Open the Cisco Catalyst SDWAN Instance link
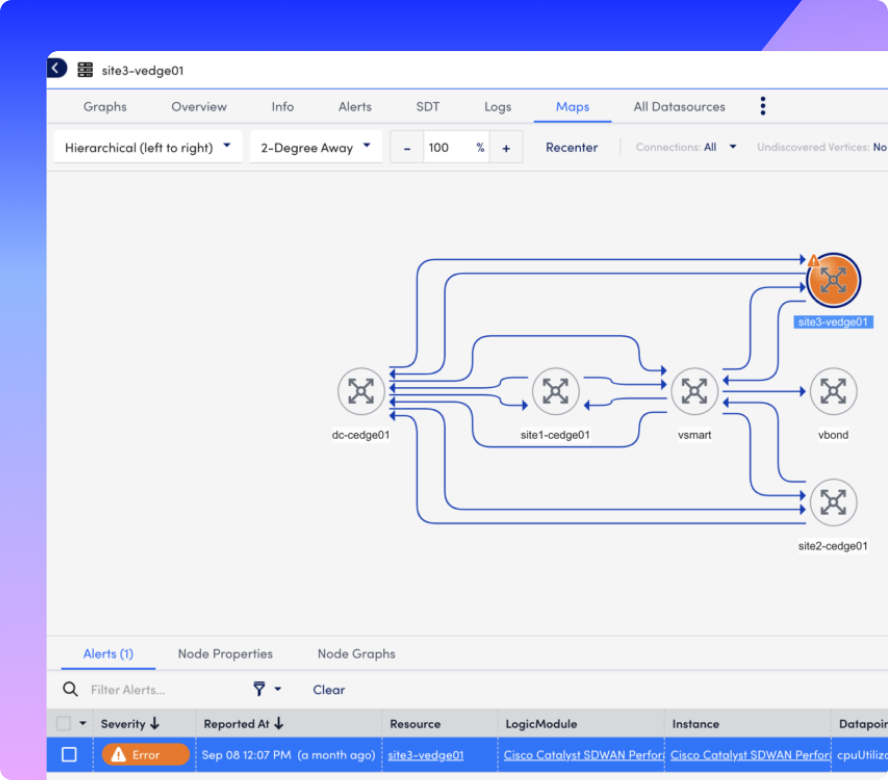Screen dimensions: 888x780 coord(750,755)
